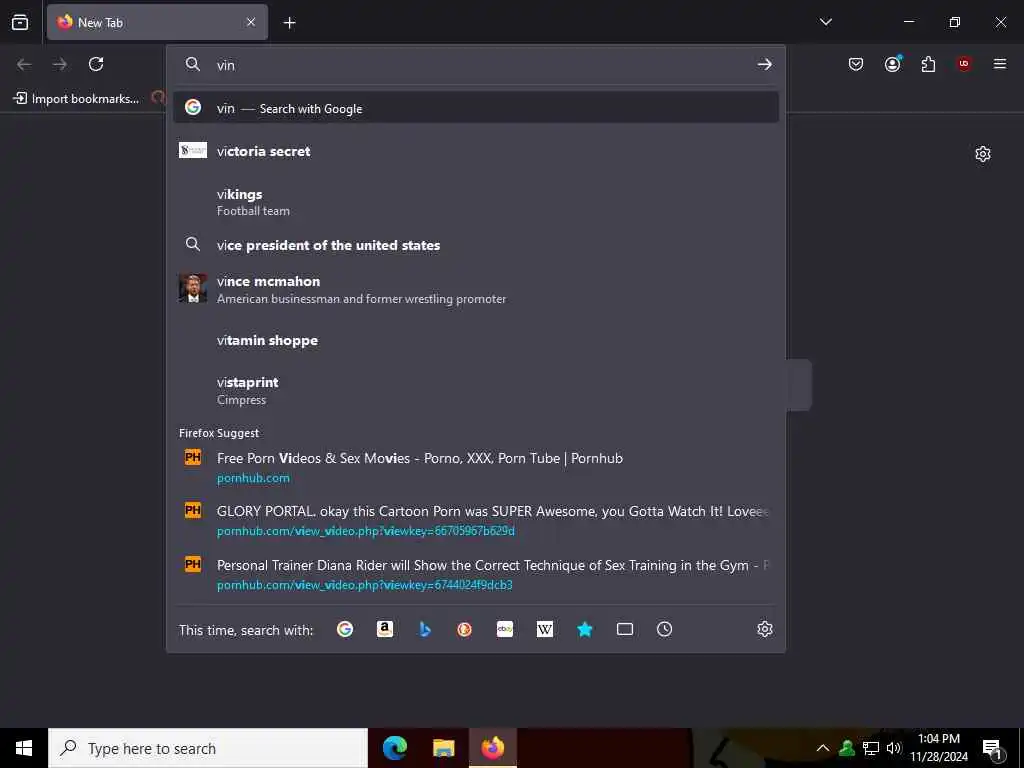Screen dimensions: 1024x768
Task: Click the Firefox taskbar icon
Action: click(493, 748)
